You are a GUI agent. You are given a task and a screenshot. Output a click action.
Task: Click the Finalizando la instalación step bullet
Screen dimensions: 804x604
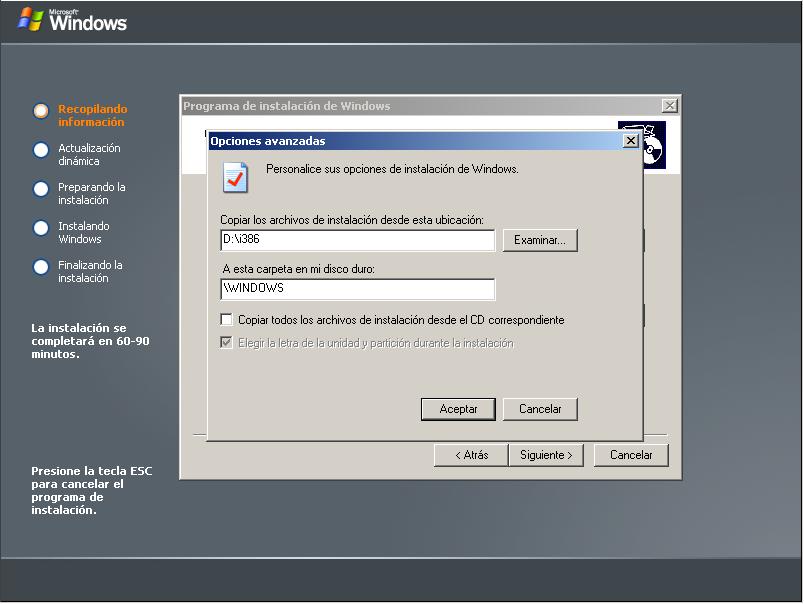(x=41, y=267)
